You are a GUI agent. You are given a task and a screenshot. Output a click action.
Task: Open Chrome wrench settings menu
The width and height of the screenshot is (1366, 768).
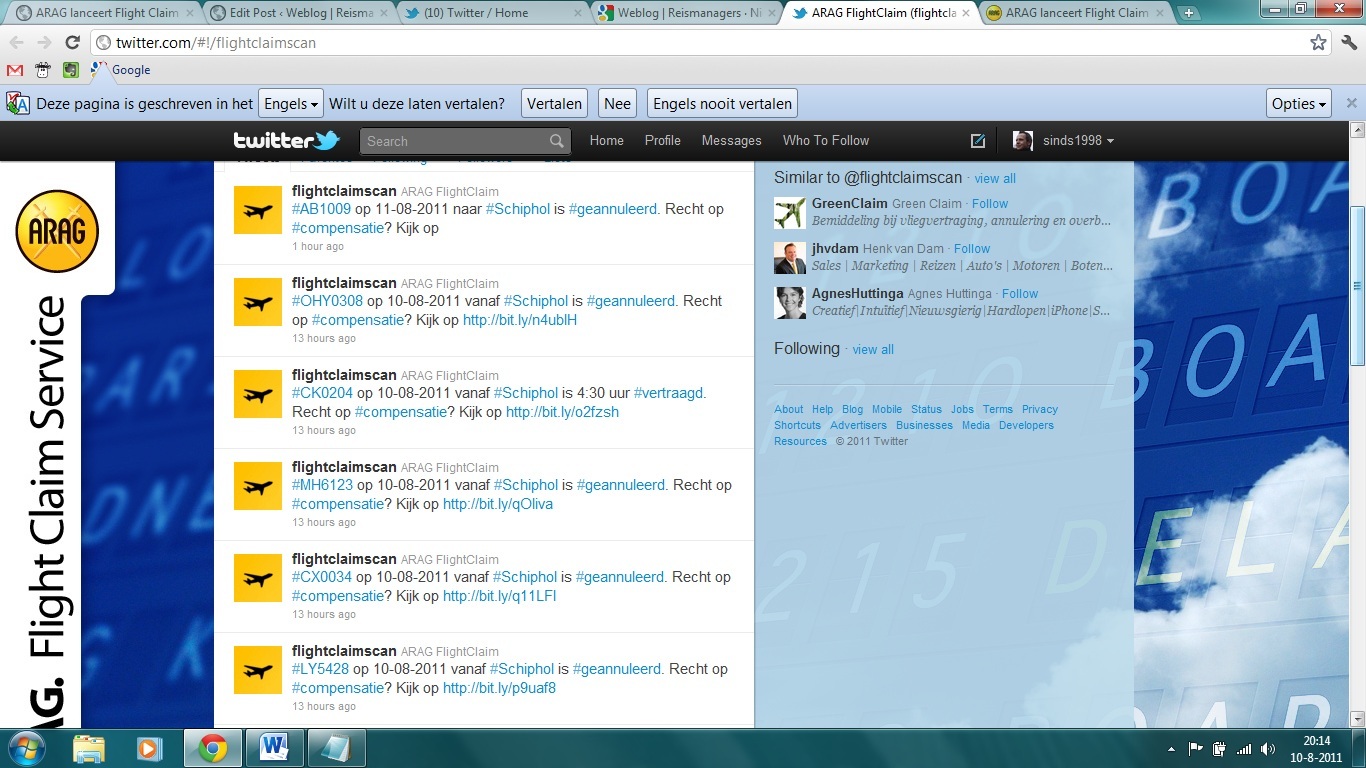click(1349, 43)
